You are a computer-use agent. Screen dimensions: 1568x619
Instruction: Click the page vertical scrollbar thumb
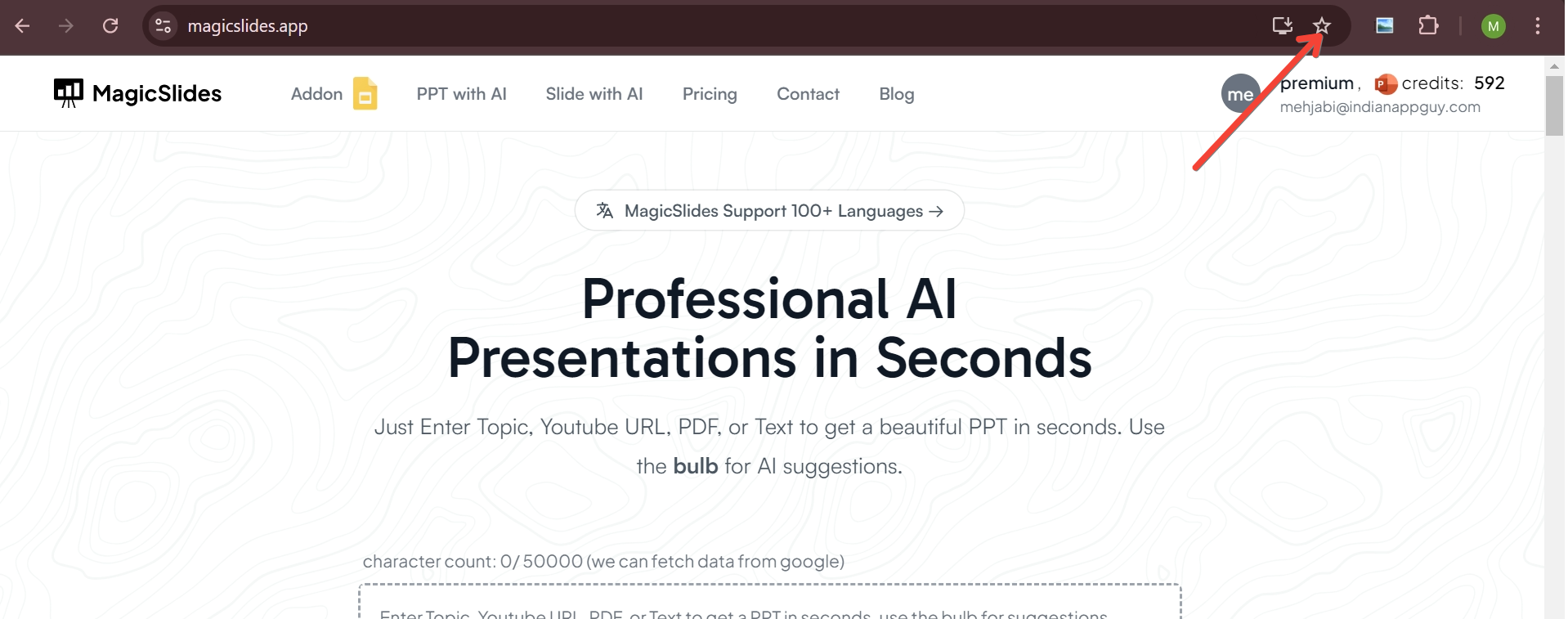[1554, 105]
